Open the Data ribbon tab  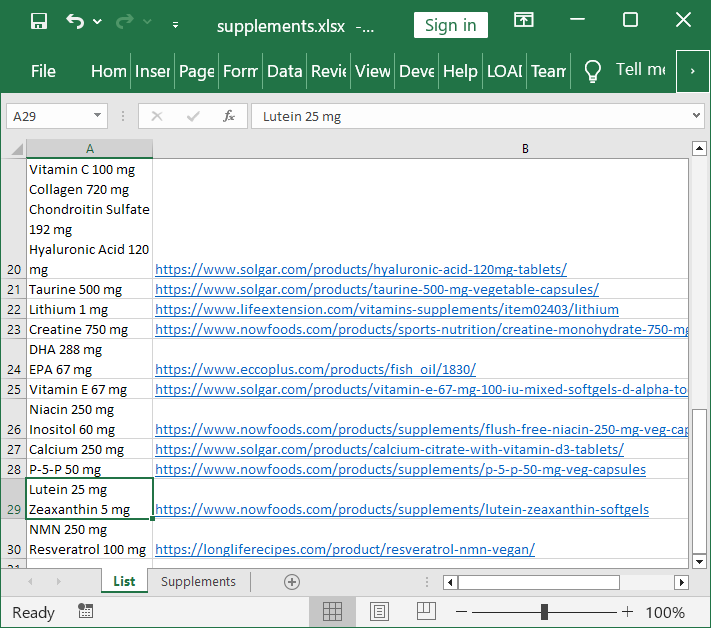[284, 71]
